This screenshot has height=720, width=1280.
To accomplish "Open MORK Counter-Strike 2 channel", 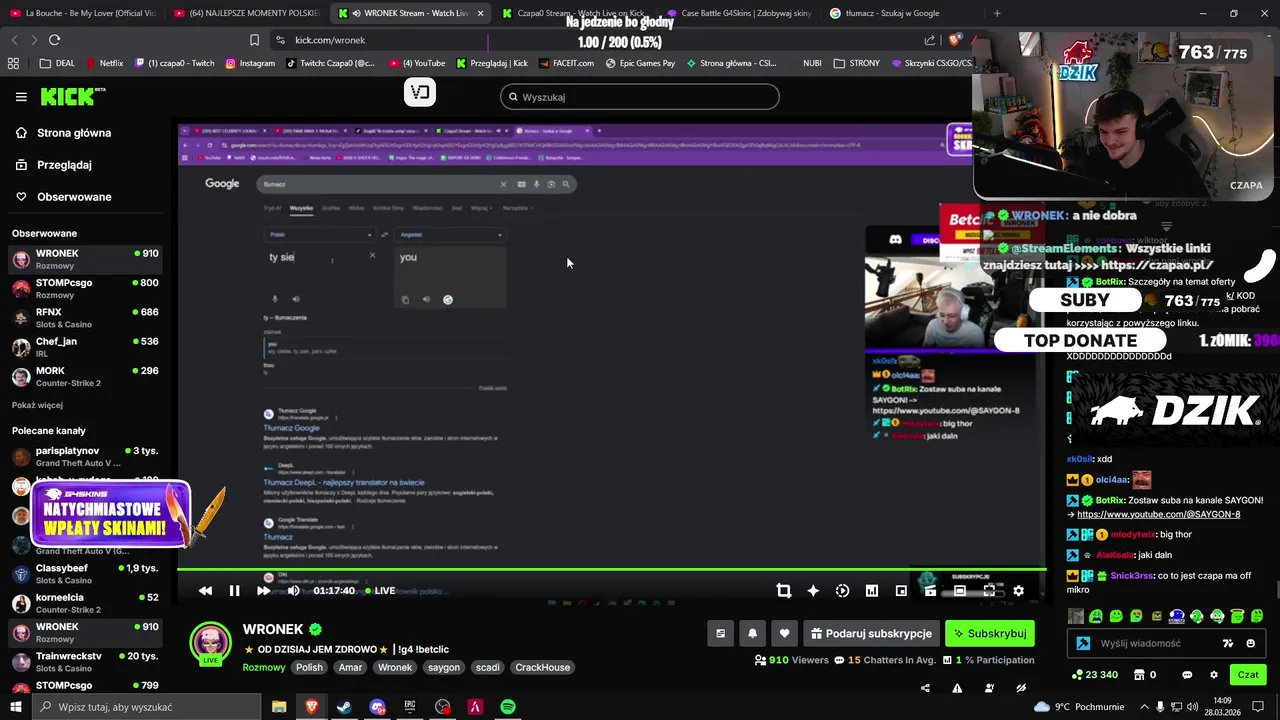I will [x=85, y=376].
